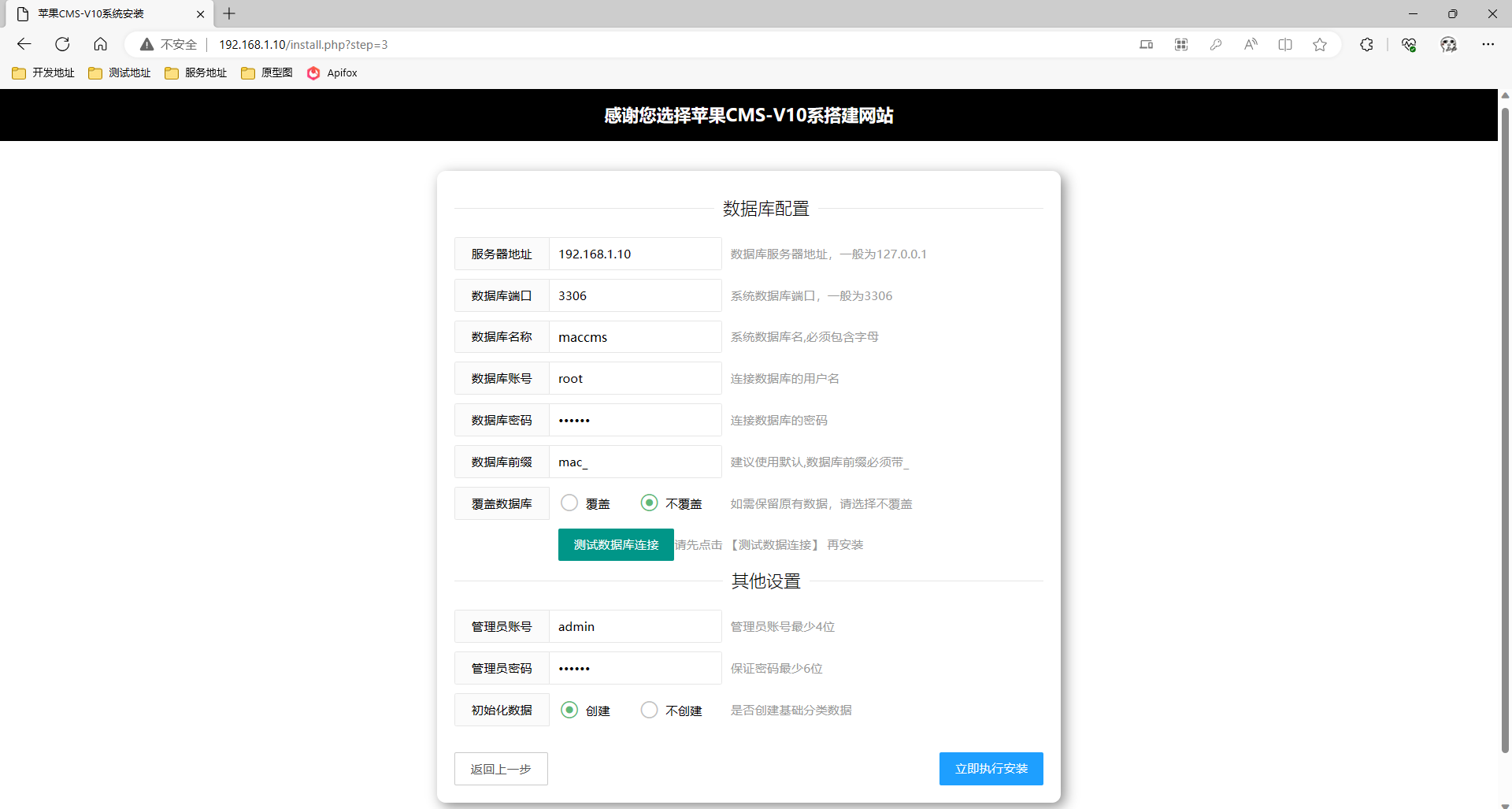
Task: Click 返回上一步 button
Action: (501, 769)
